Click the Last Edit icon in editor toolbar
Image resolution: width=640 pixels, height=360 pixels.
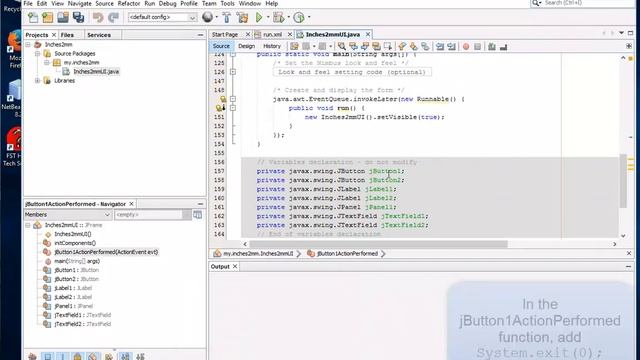(x=294, y=47)
